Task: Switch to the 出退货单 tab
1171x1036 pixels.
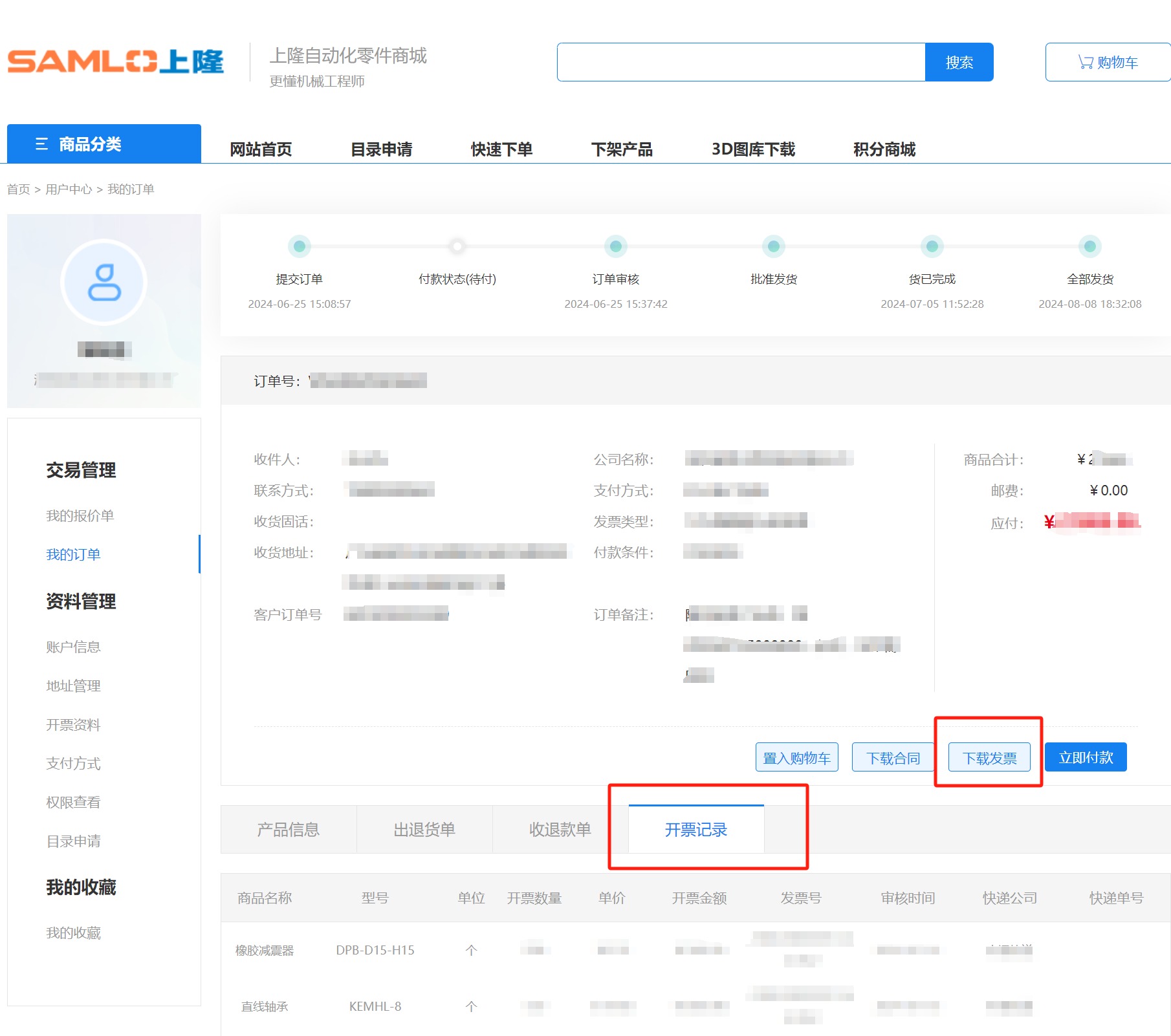Action: [424, 830]
